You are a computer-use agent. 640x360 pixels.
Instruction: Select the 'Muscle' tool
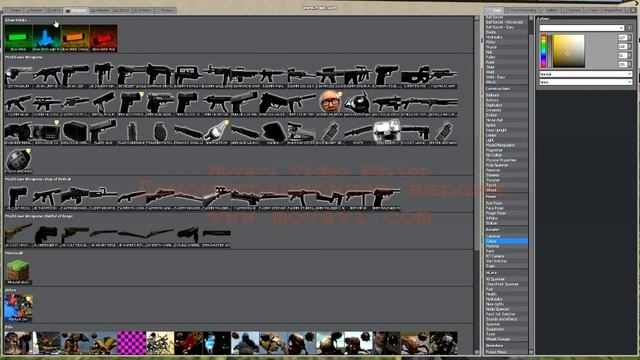click(x=506, y=47)
